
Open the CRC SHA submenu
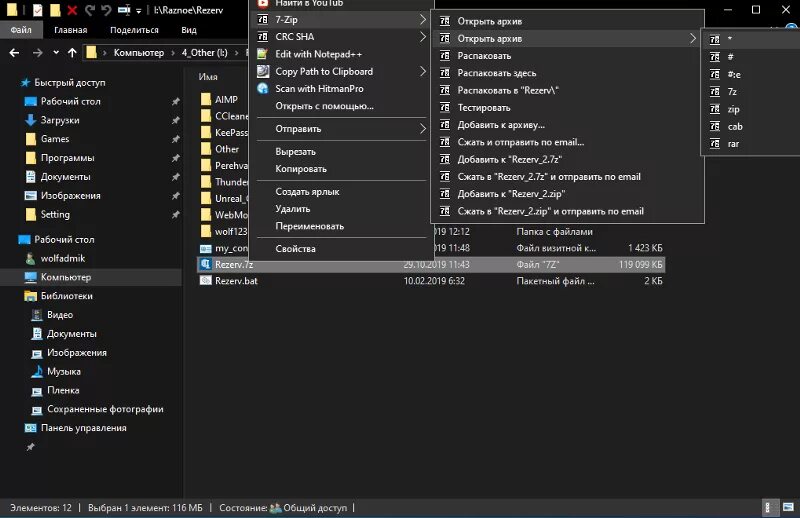click(340, 37)
